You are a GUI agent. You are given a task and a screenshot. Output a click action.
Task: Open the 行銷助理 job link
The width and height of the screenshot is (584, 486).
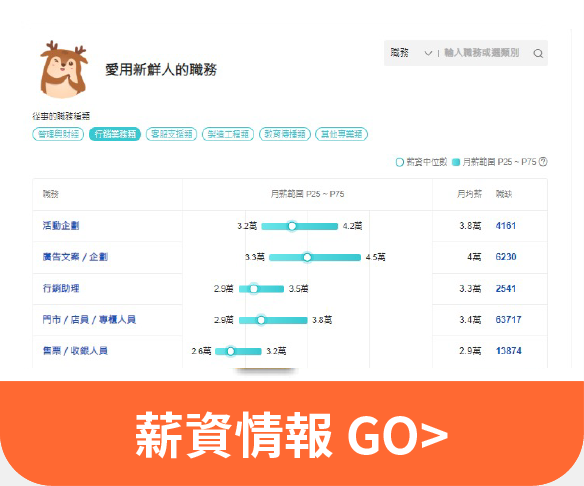[x=61, y=288]
